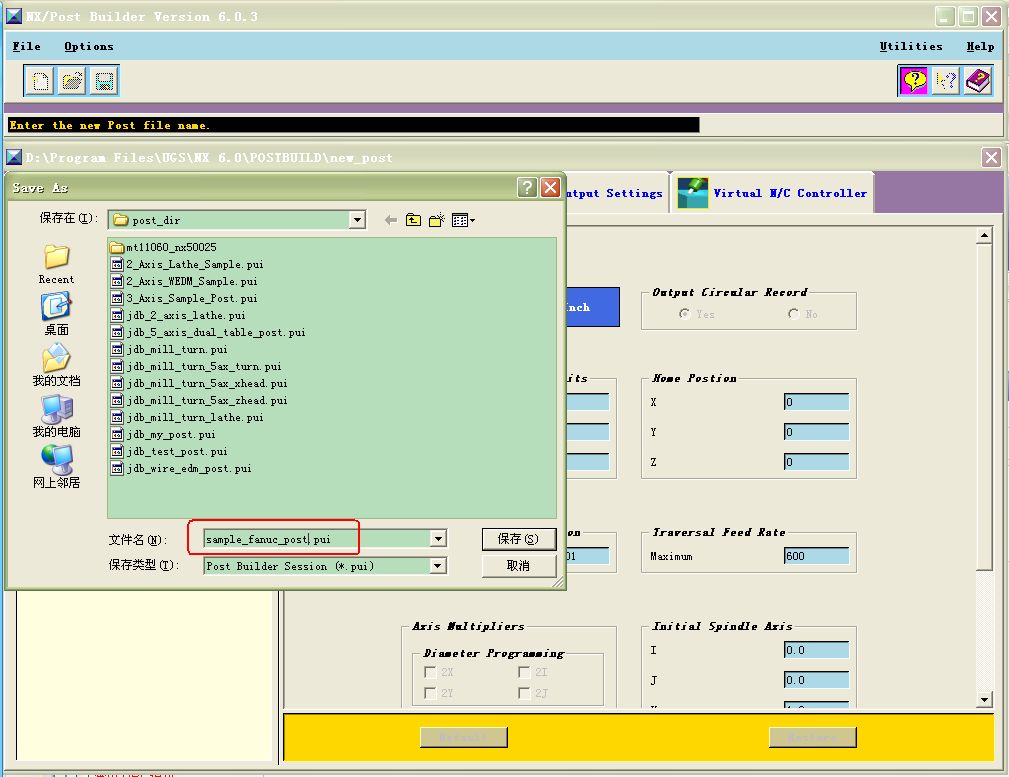The image size is (1009, 777).
Task: Toggle the 2I diameter programming checkbox
Action: pos(524,672)
